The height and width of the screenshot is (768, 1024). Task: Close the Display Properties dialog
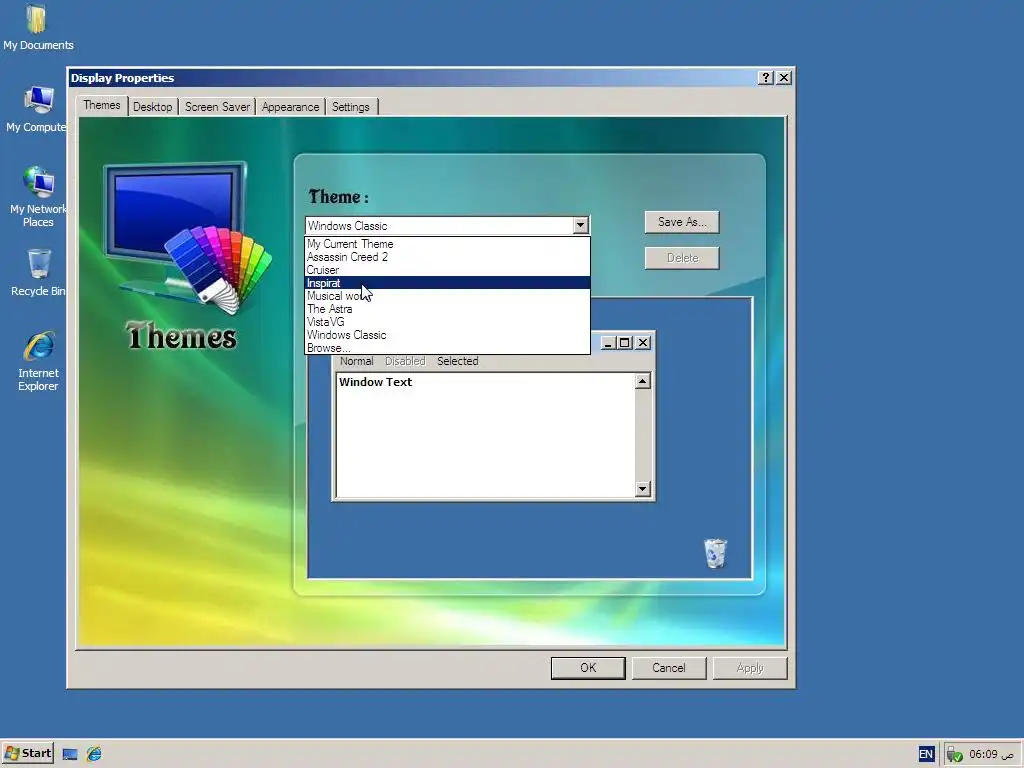click(784, 78)
